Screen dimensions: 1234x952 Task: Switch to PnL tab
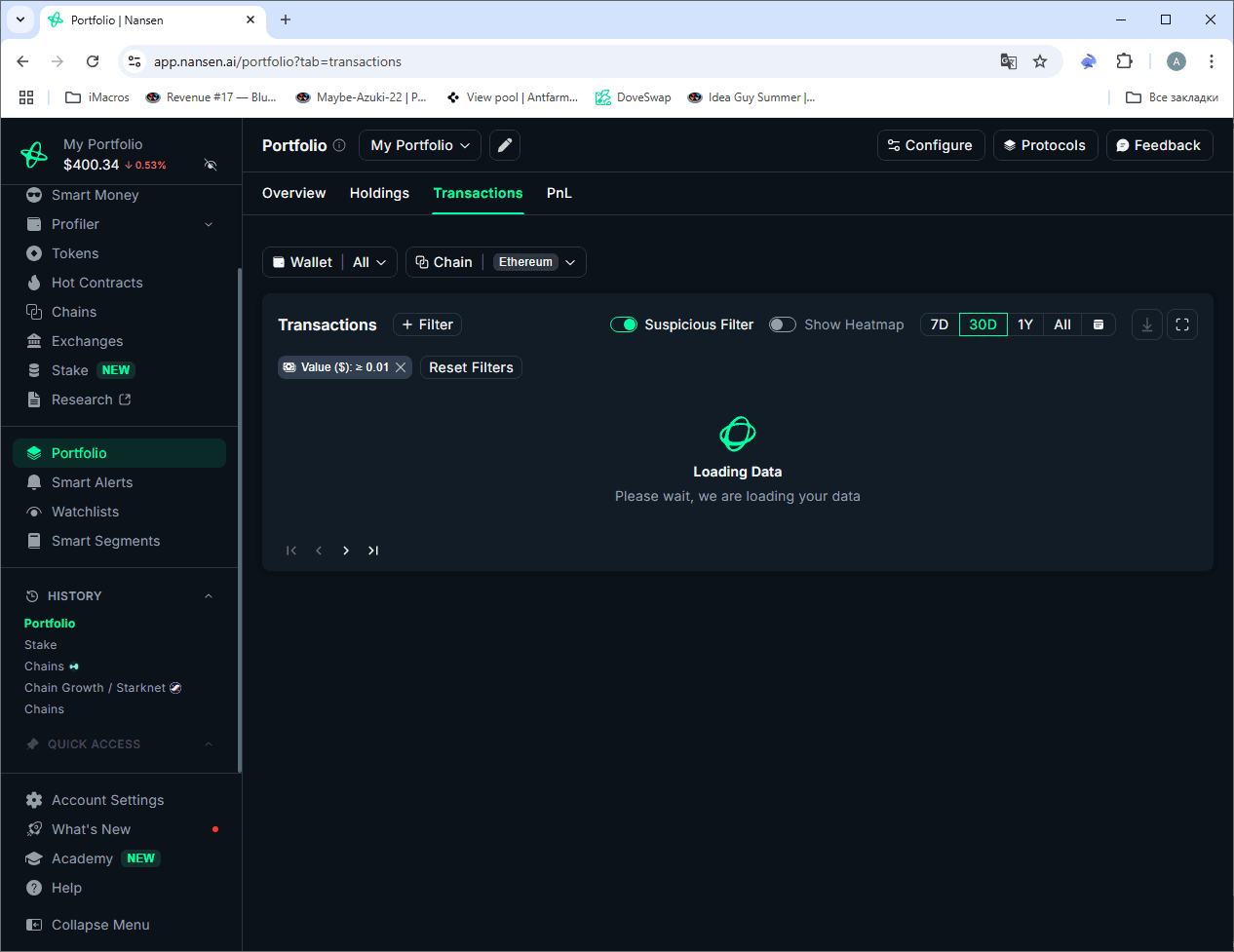(x=559, y=193)
